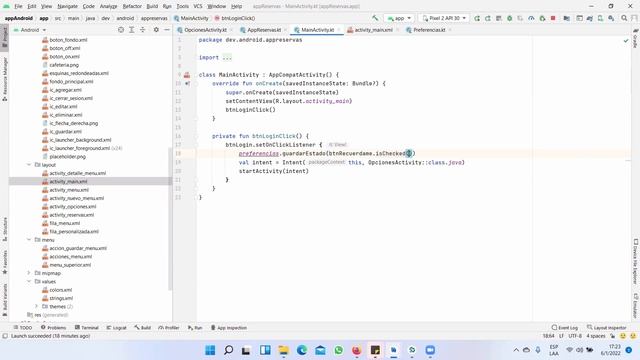The width and height of the screenshot is (640, 360).
Task: Toggle the Device File Explorer panel
Action: [636, 261]
